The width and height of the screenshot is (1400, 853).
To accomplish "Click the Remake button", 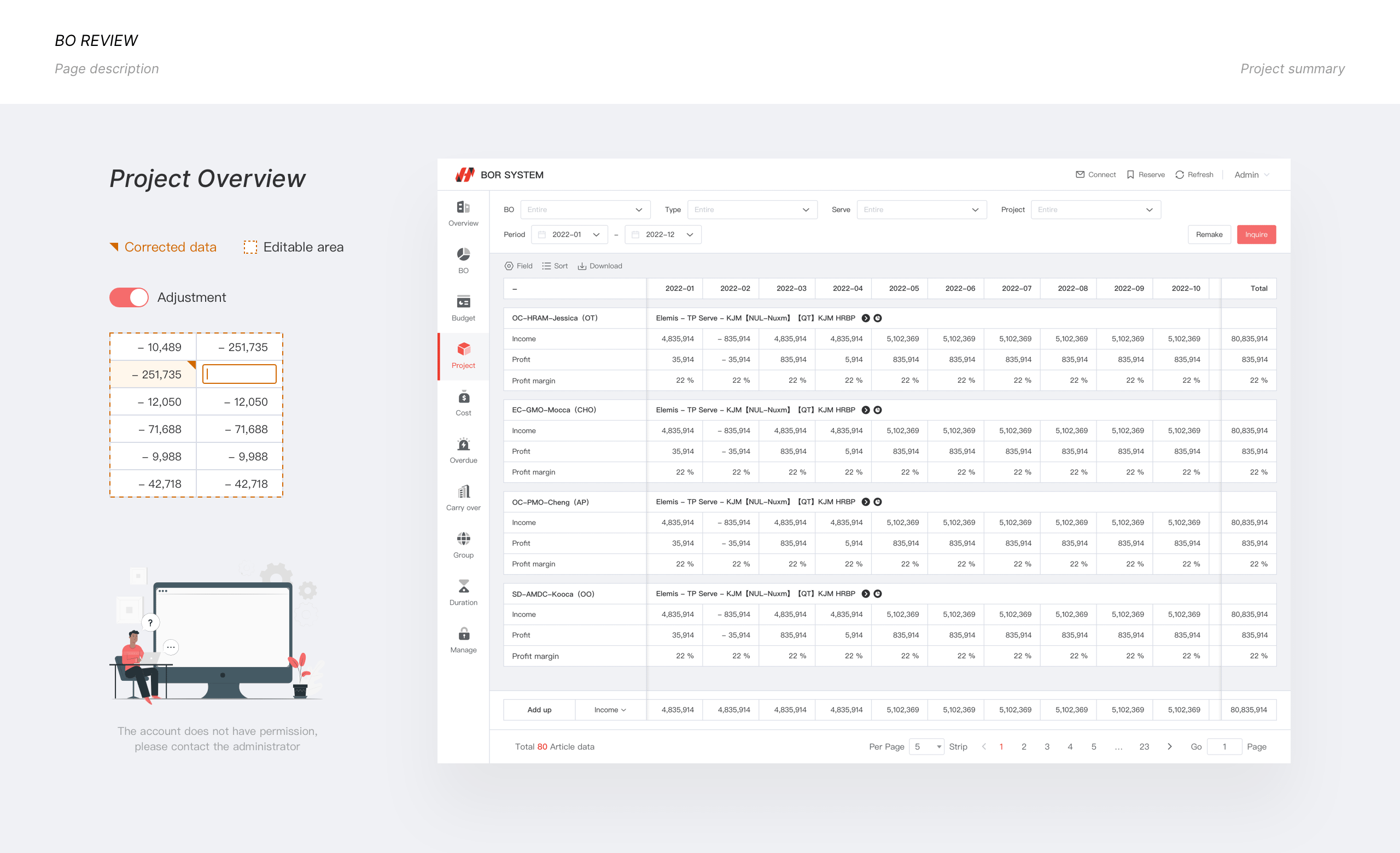I will coord(1209,235).
